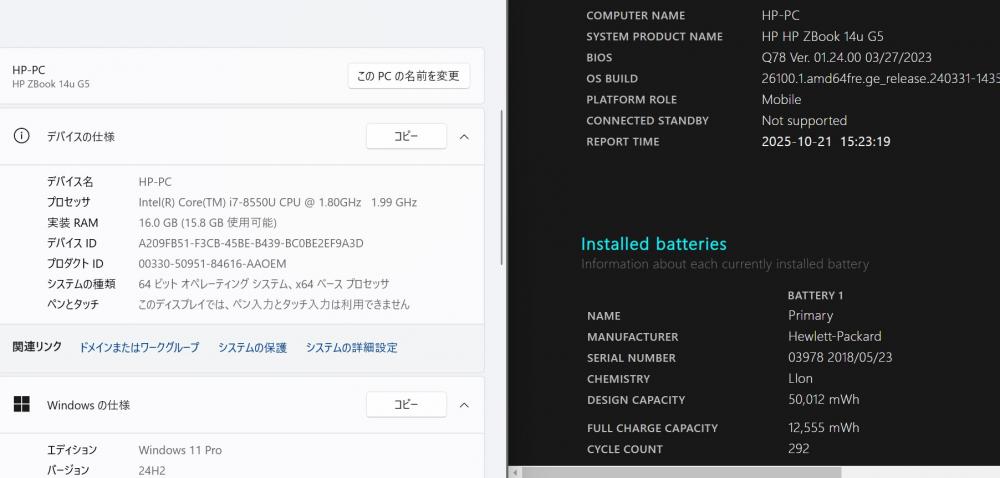
Task: Click battery serial number 03978 2018/05/23
Action: point(840,358)
